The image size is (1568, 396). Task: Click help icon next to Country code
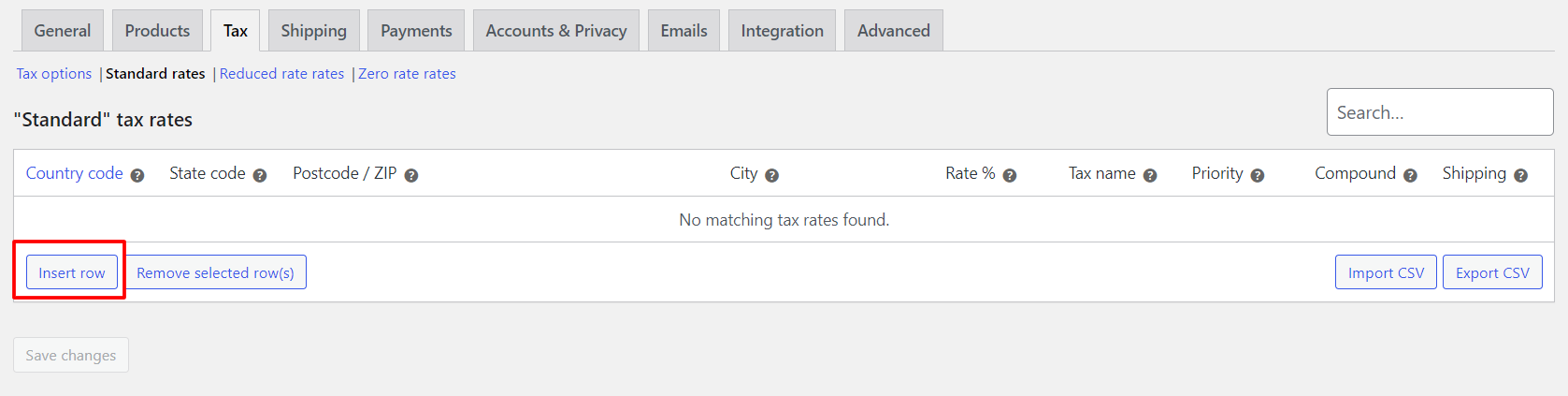(137, 175)
